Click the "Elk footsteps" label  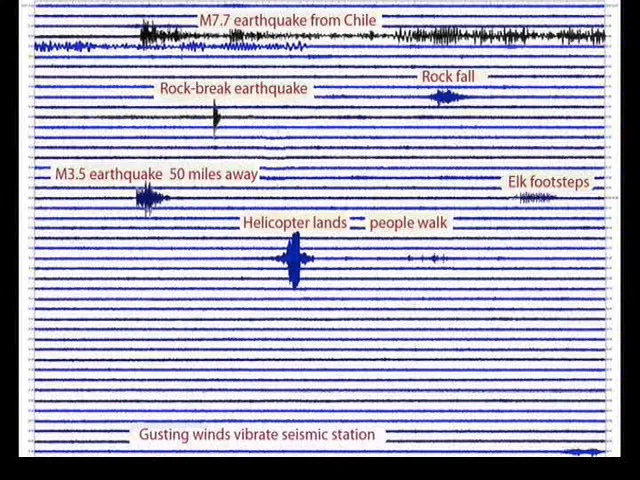click(x=548, y=182)
